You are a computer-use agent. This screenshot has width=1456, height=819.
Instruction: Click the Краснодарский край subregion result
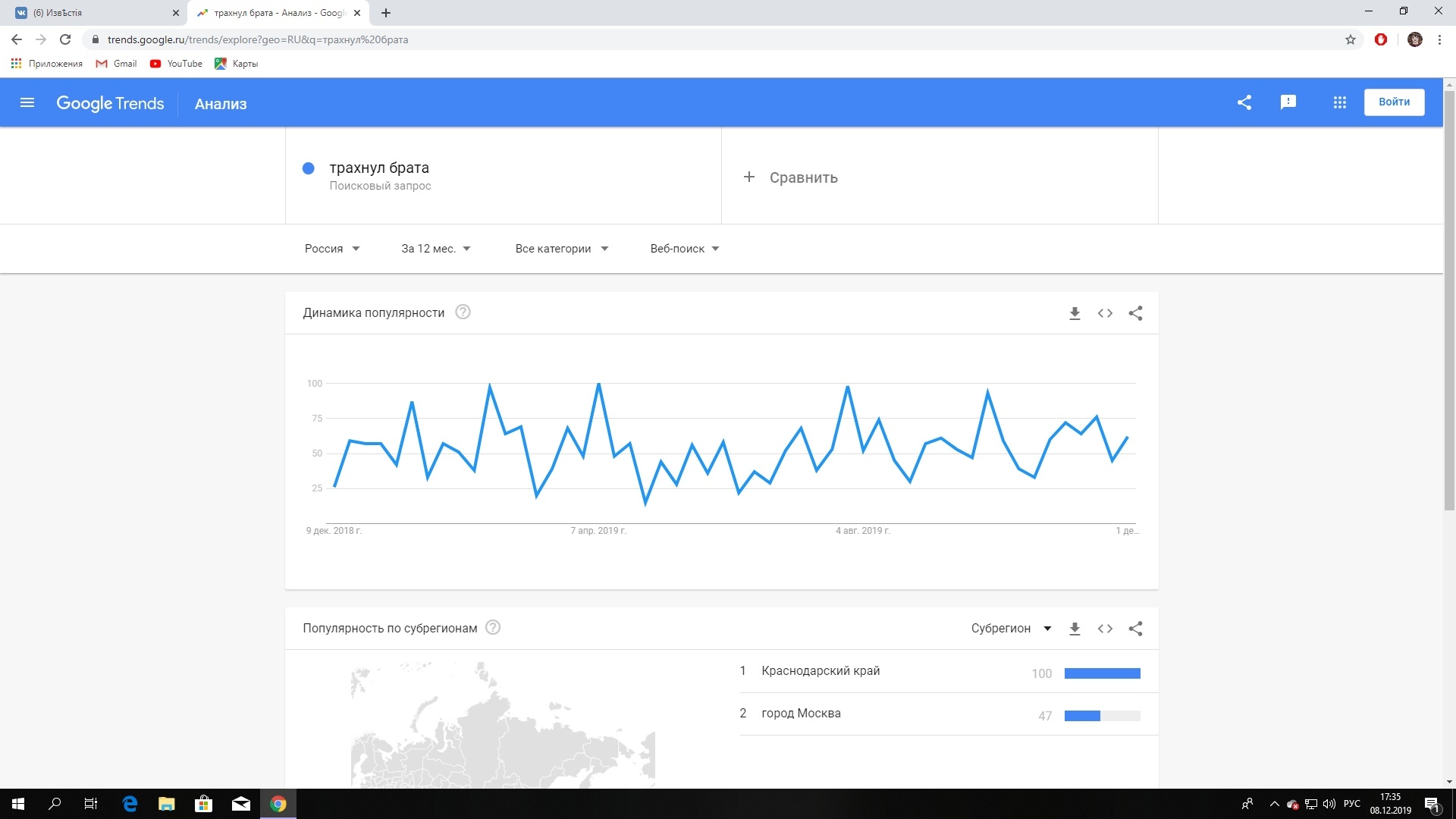[x=818, y=670]
